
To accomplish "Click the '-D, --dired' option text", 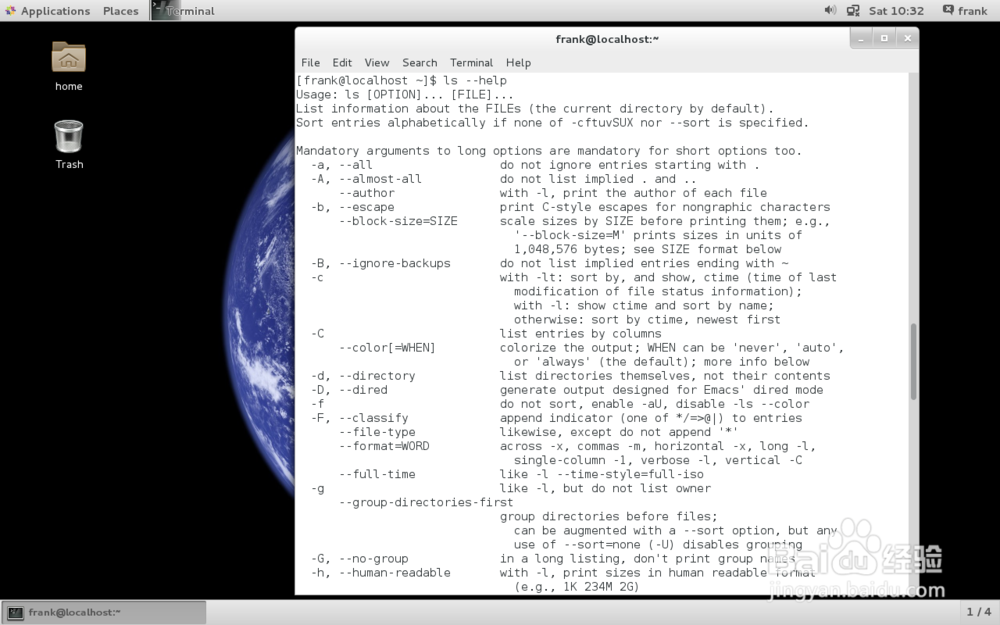I will coord(349,390).
